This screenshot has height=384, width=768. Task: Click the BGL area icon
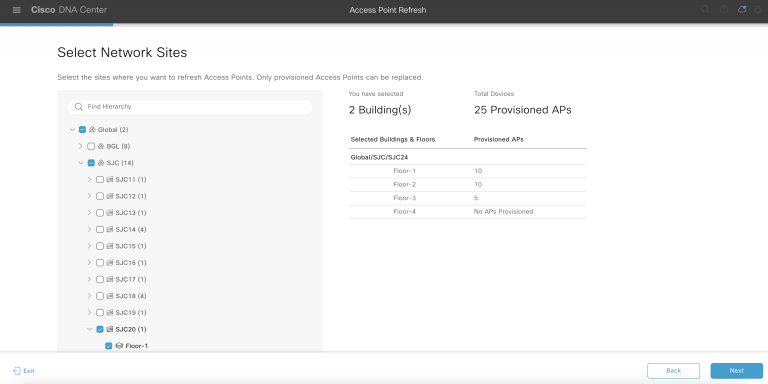click(x=102, y=146)
